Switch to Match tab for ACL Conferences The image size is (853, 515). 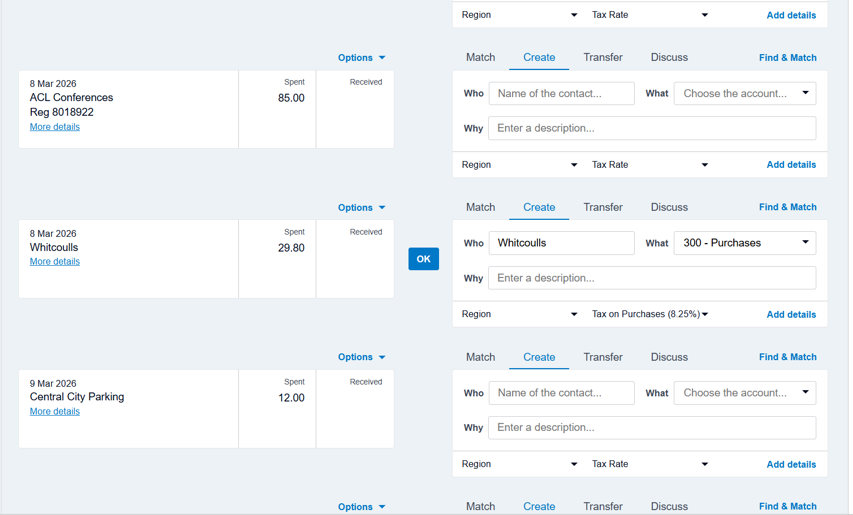tap(480, 58)
